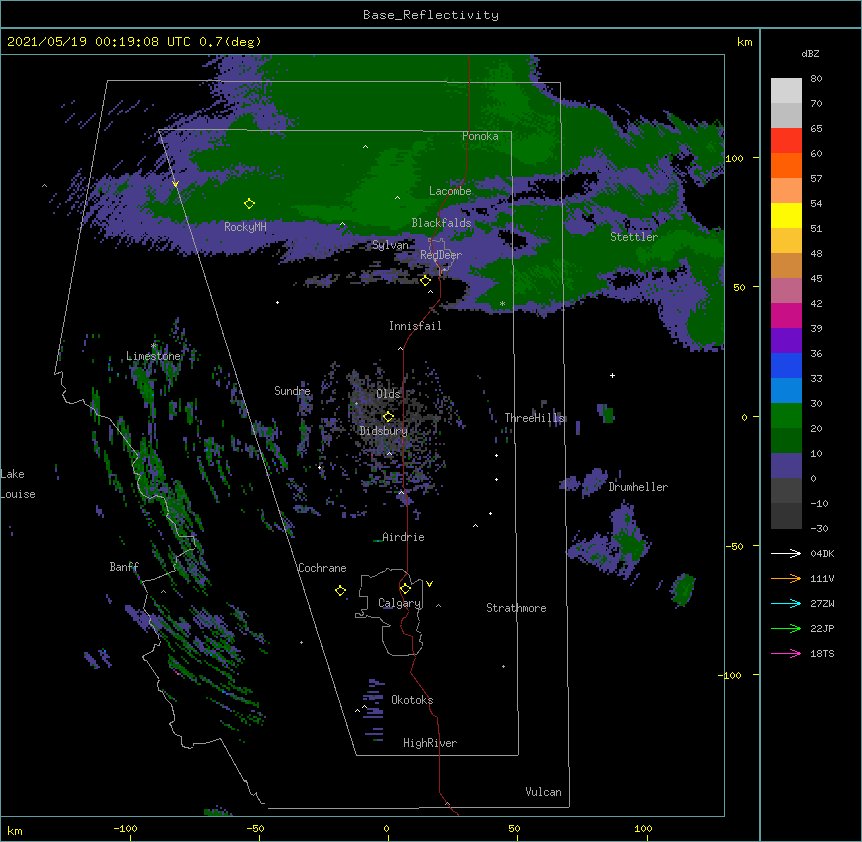The width and height of the screenshot is (862, 842).
Task: Click the blue 36 dBZ color swatch
Action: coord(786,366)
